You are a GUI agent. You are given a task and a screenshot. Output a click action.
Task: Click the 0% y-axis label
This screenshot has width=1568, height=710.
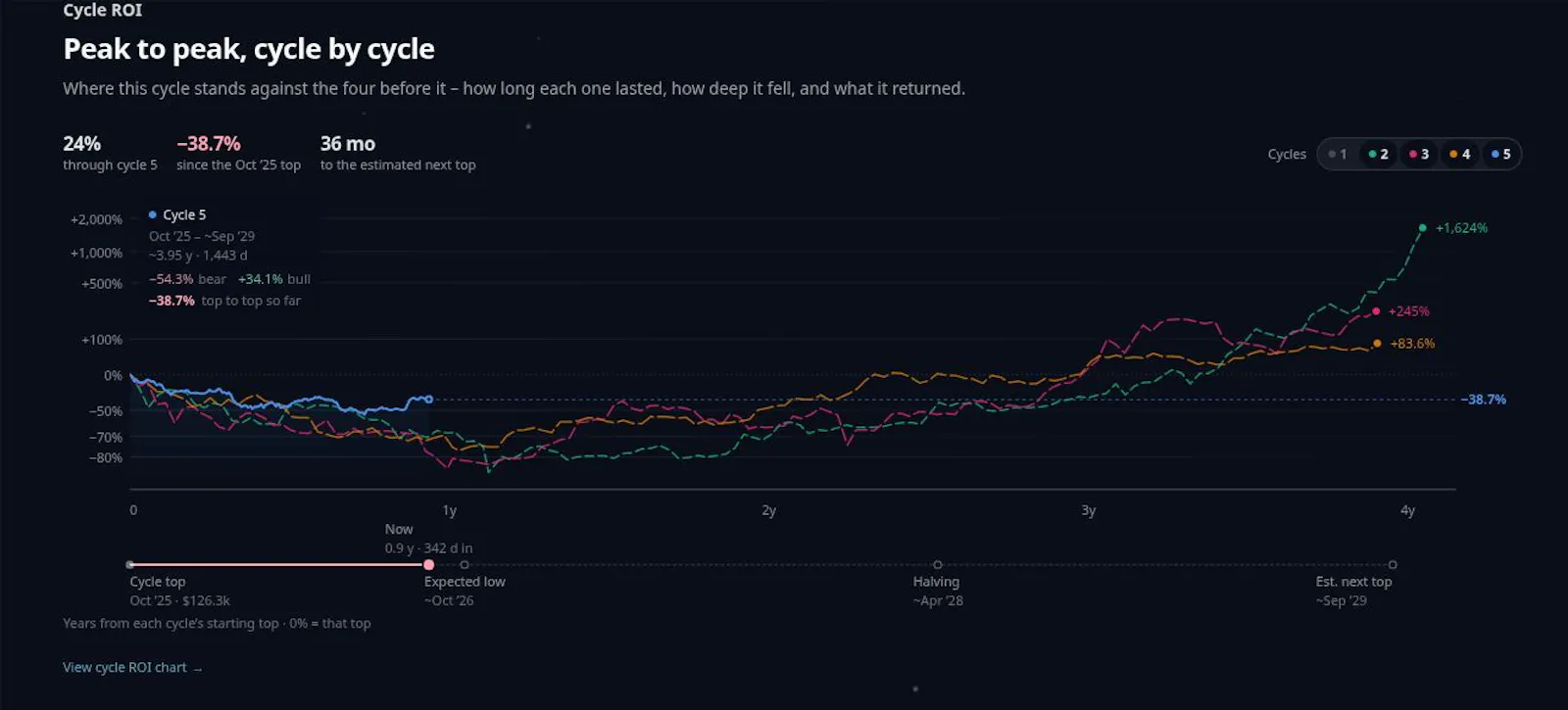click(x=113, y=375)
